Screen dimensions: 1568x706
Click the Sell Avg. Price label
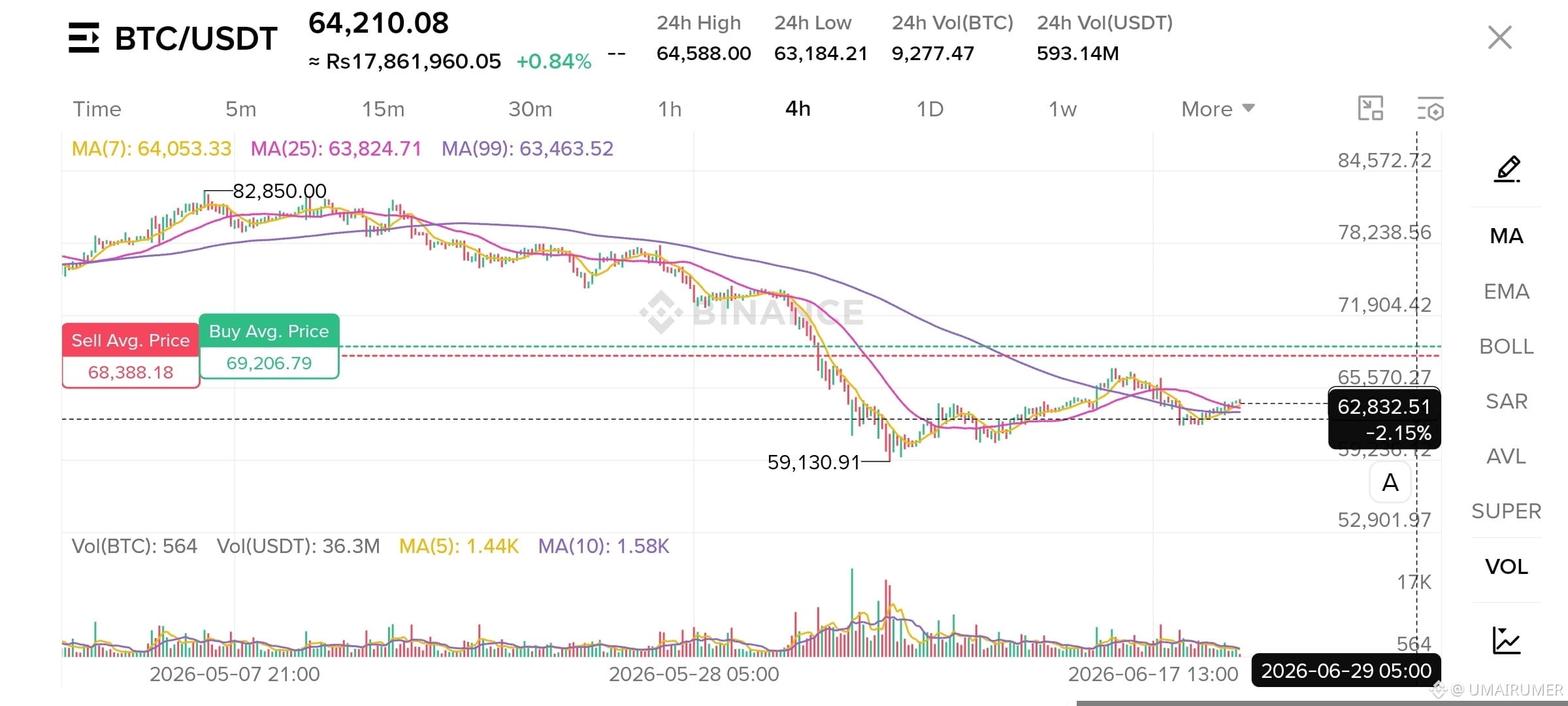point(131,341)
